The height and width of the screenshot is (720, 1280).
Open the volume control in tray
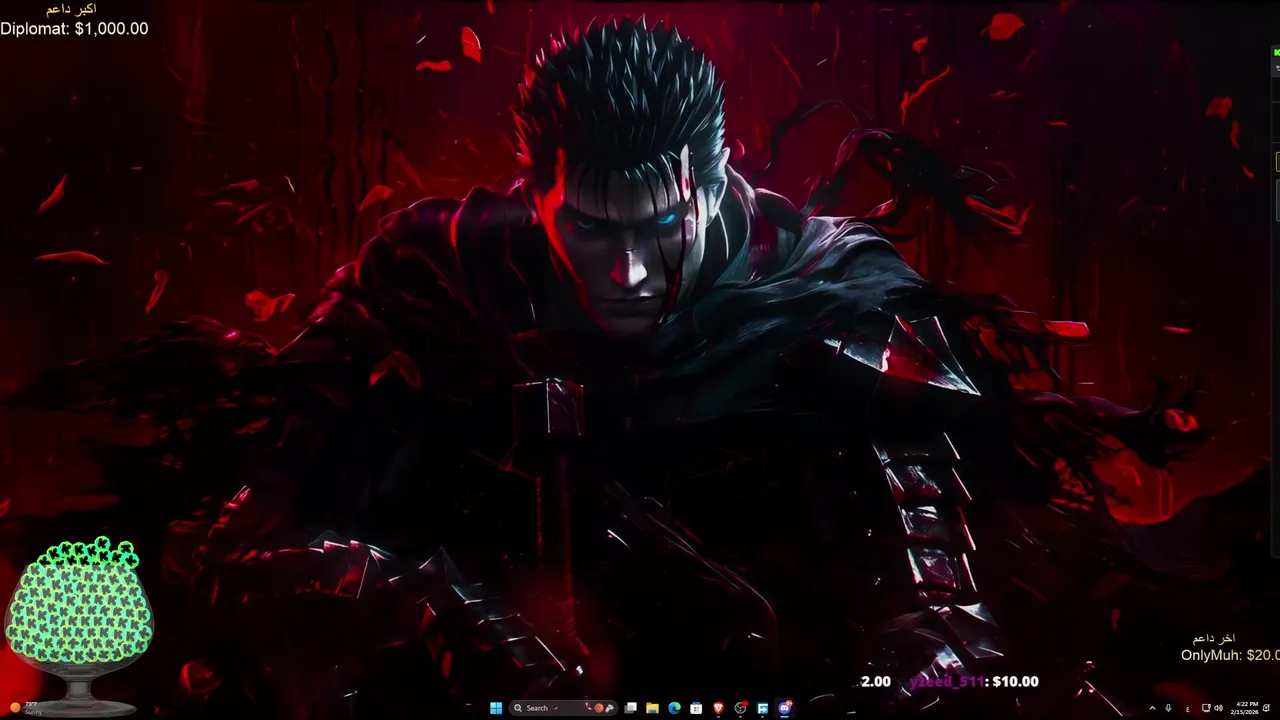pyautogui.click(x=1218, y=708)
